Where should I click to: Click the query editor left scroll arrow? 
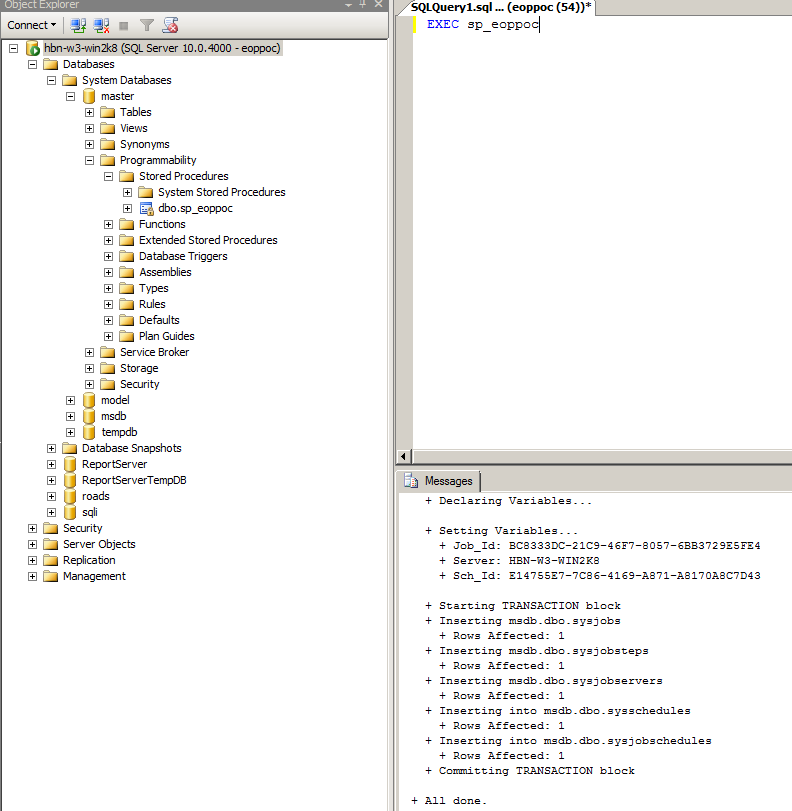404,456
